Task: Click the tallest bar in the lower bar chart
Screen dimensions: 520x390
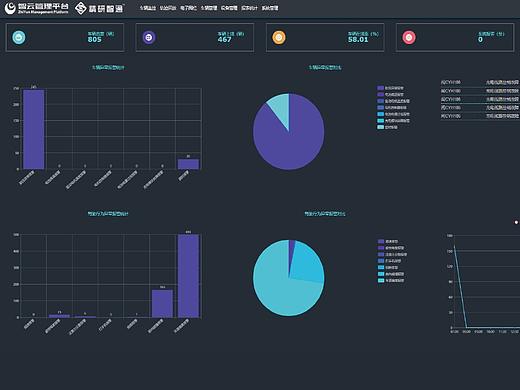Action: (x=188, y=276)
